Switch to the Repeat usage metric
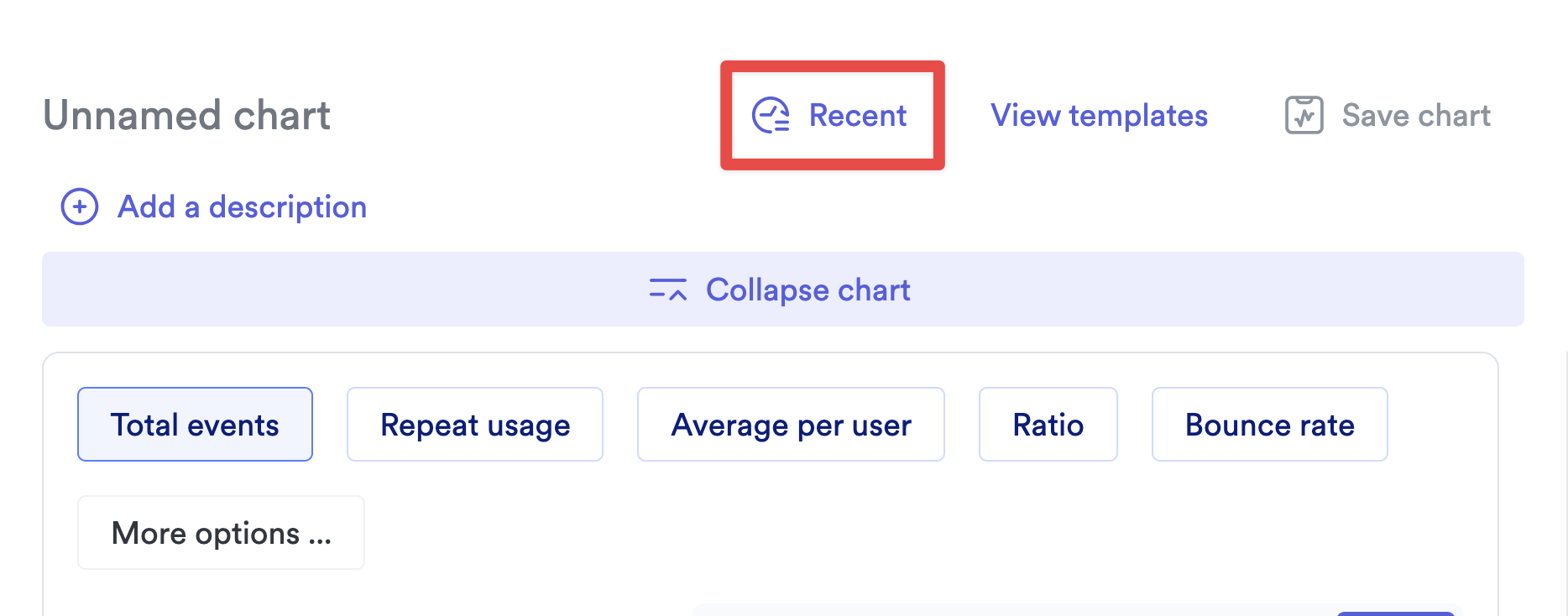This screenshot has height=616, width=1568. pos(475,425)
